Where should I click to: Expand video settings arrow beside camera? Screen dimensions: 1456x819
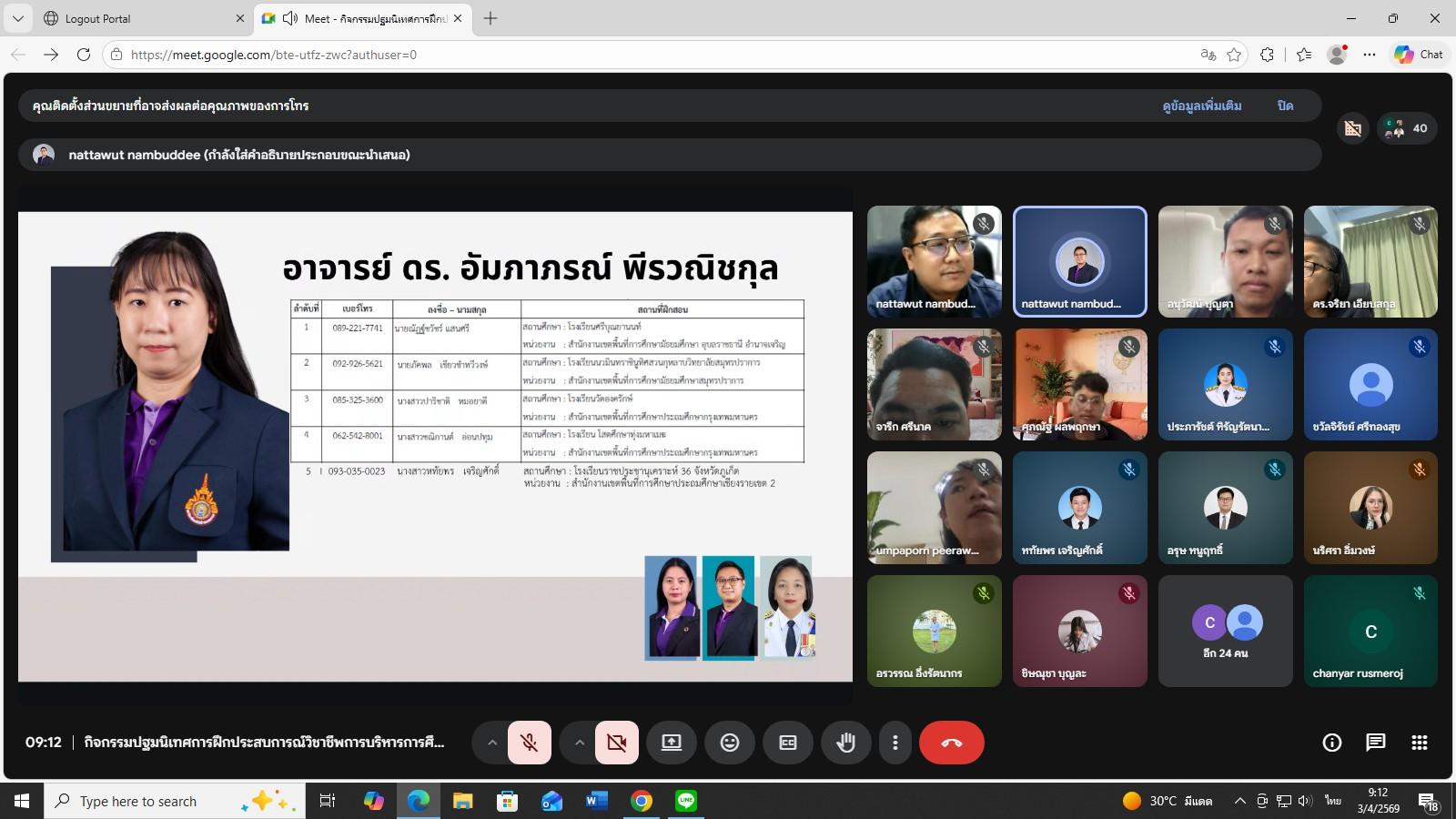coord(579,743)
